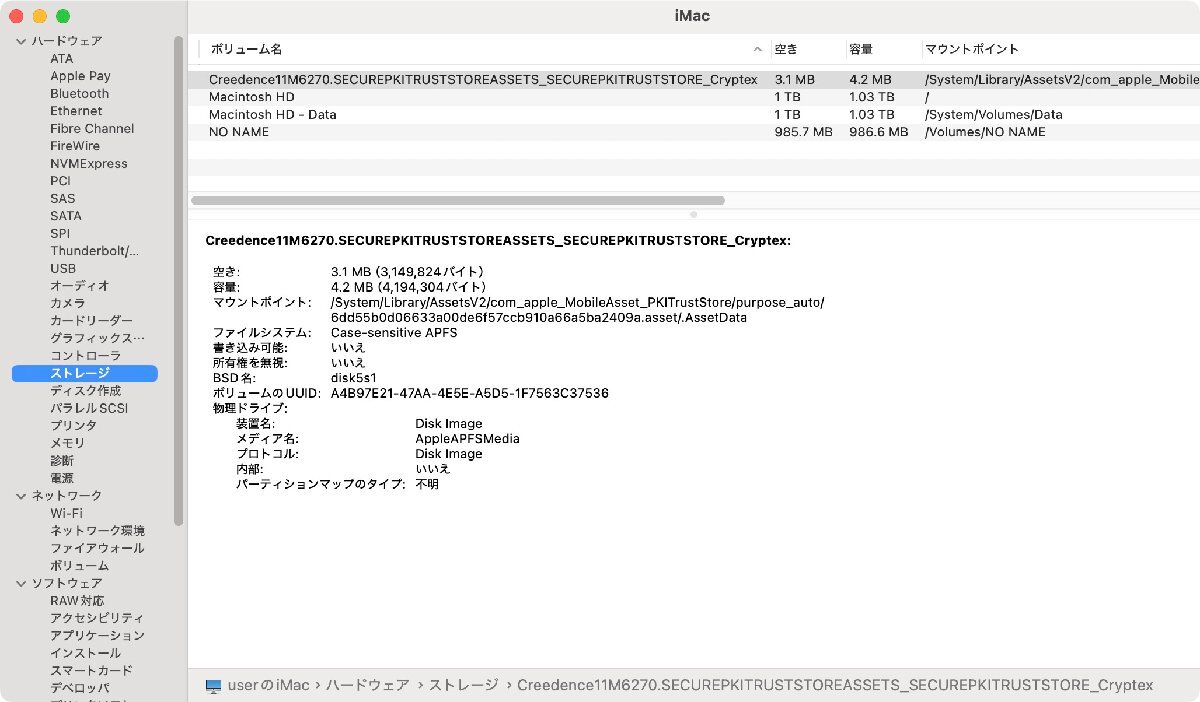The width and height of the screenshot is (1200, 702).
Task: Collapse the ネットワーク section in sidebar
Action: pos(21,496)
